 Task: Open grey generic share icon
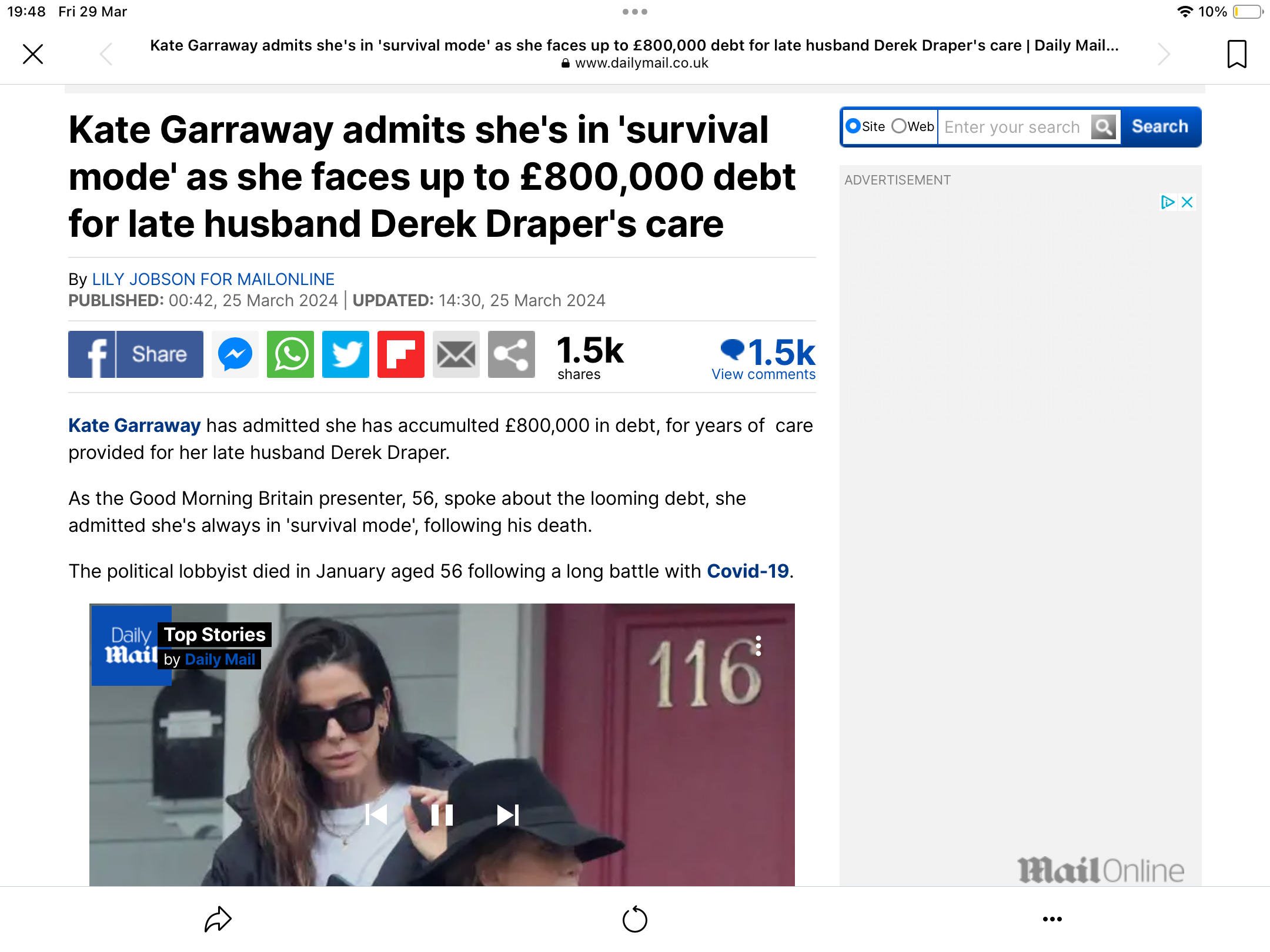(512, 354)
